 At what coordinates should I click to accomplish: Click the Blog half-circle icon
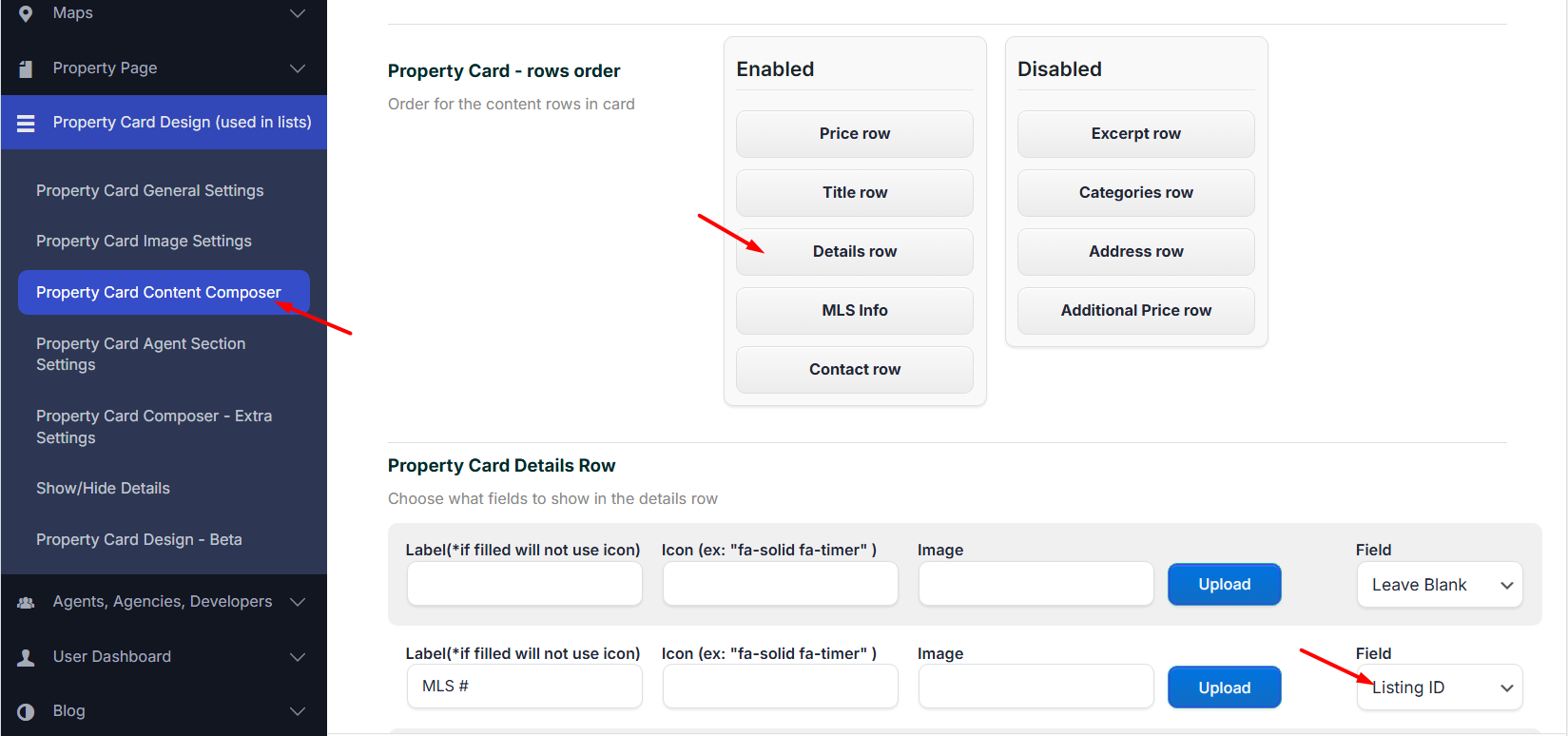click(26, 711)
